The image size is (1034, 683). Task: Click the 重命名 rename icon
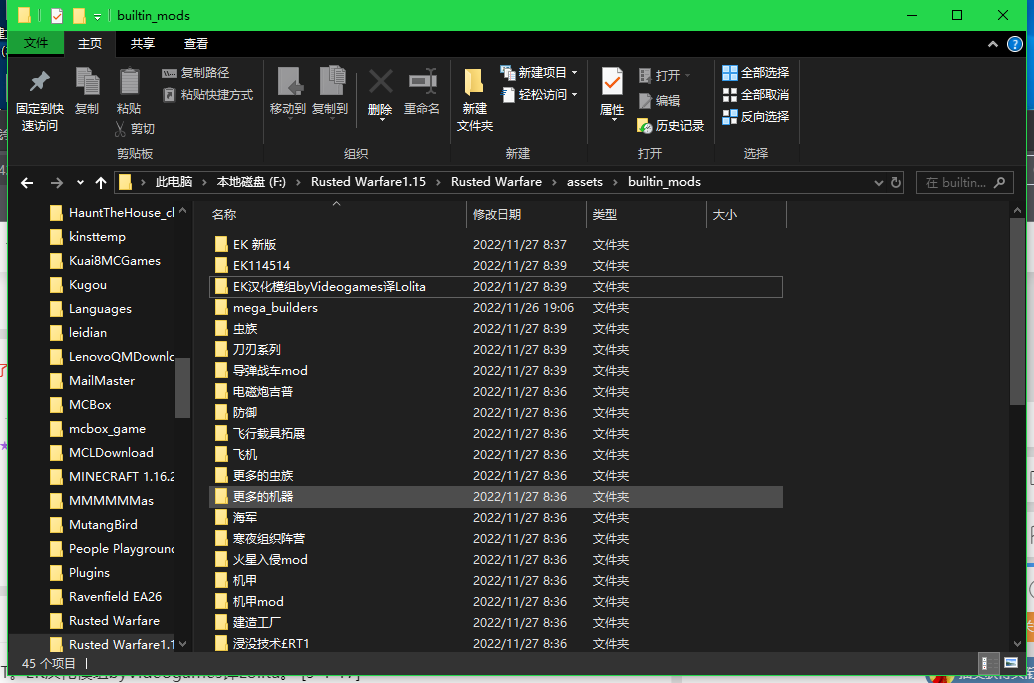[x=422, y=83]
